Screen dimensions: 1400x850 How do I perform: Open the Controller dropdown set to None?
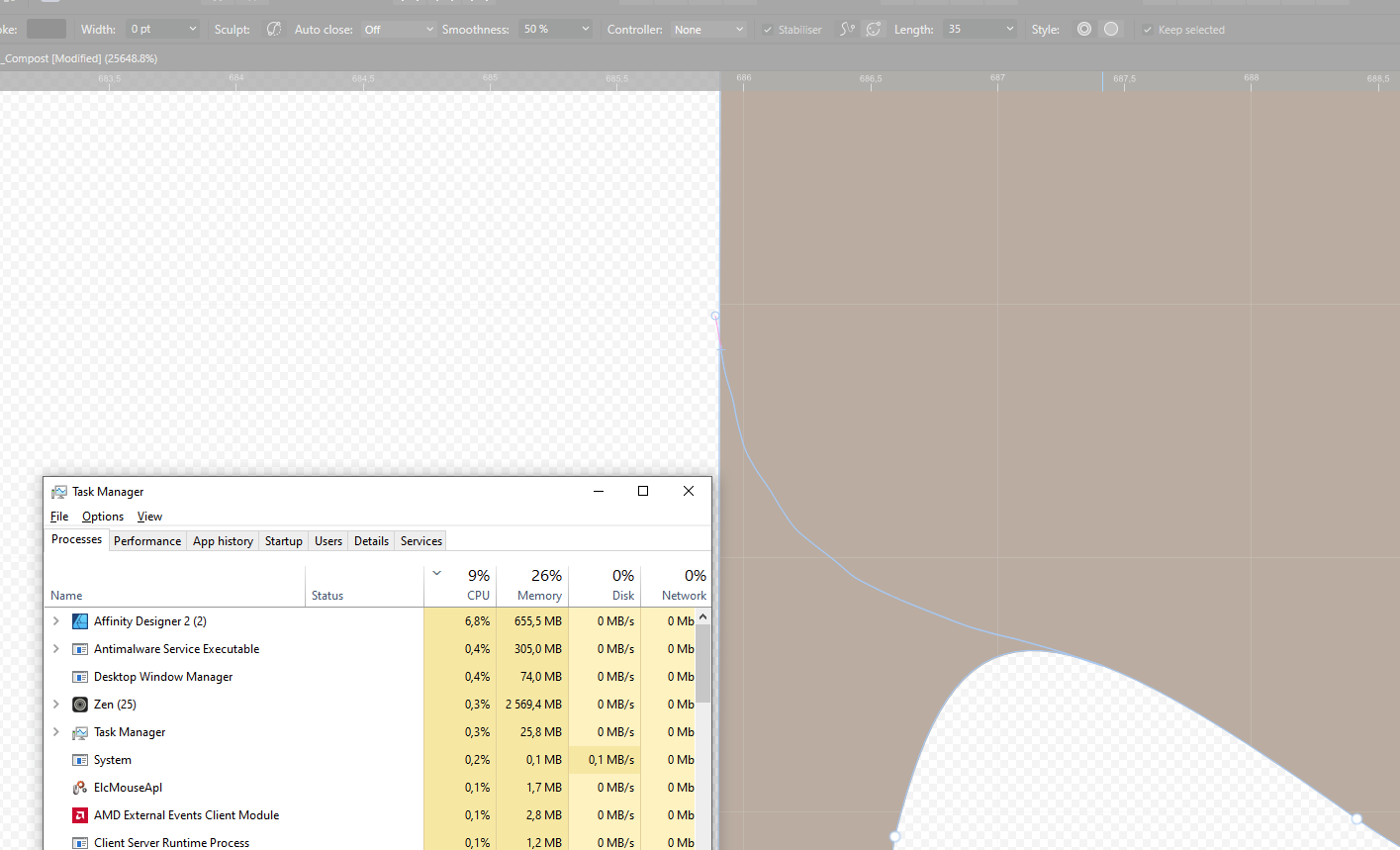pos(708,30)
